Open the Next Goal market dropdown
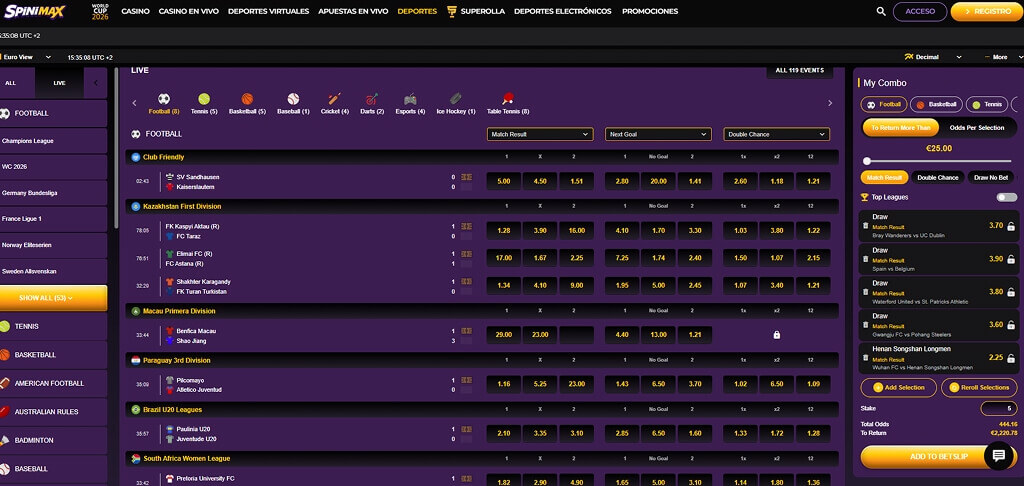This screenshot has height=486, width=1024. (x=658, y=134)
